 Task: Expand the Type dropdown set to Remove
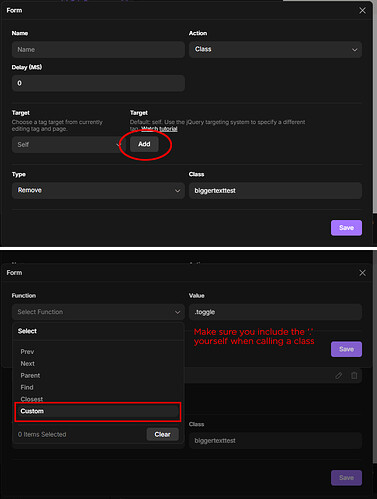98,190
